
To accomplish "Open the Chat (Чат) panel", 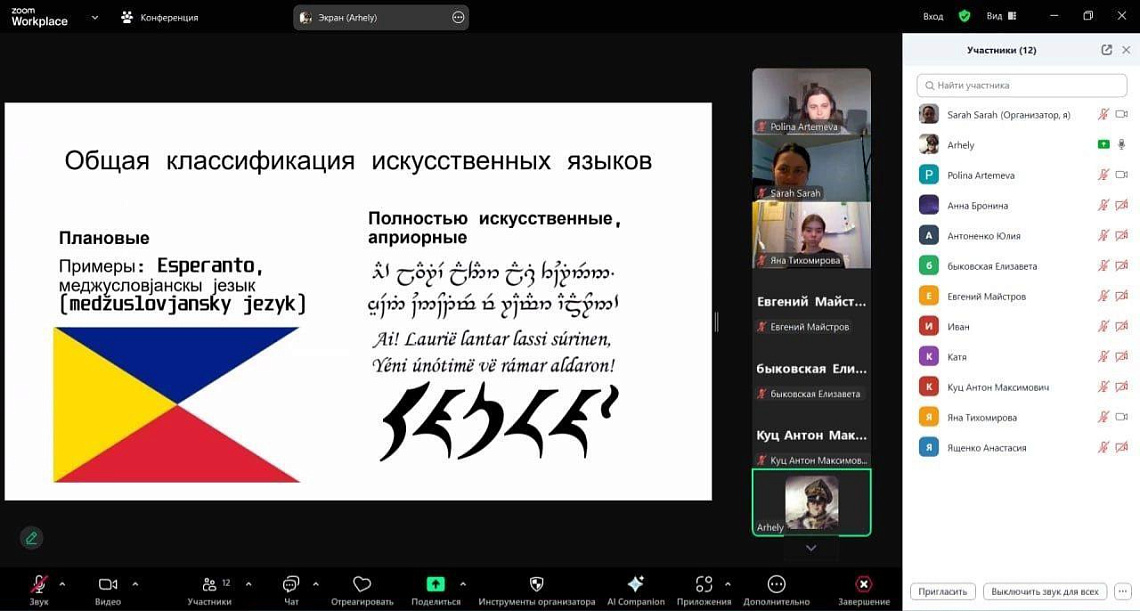I will (291, 584).
